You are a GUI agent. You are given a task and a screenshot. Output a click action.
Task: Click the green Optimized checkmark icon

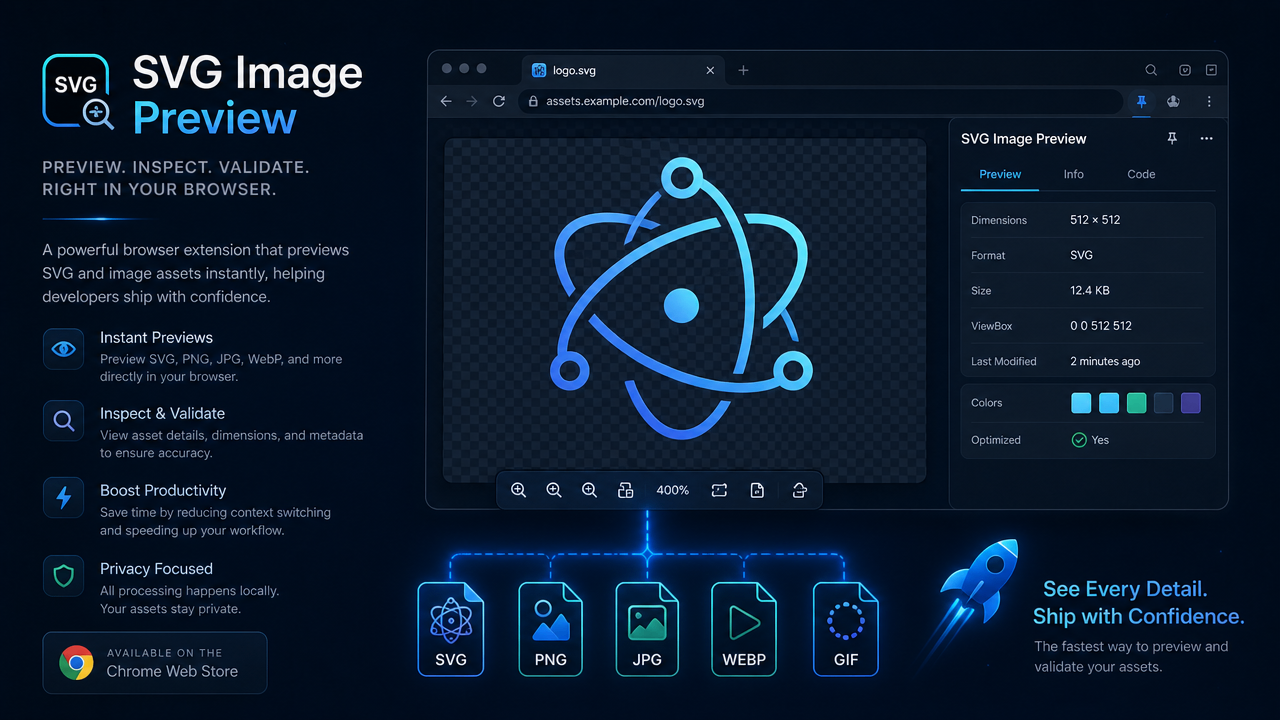1079,440
